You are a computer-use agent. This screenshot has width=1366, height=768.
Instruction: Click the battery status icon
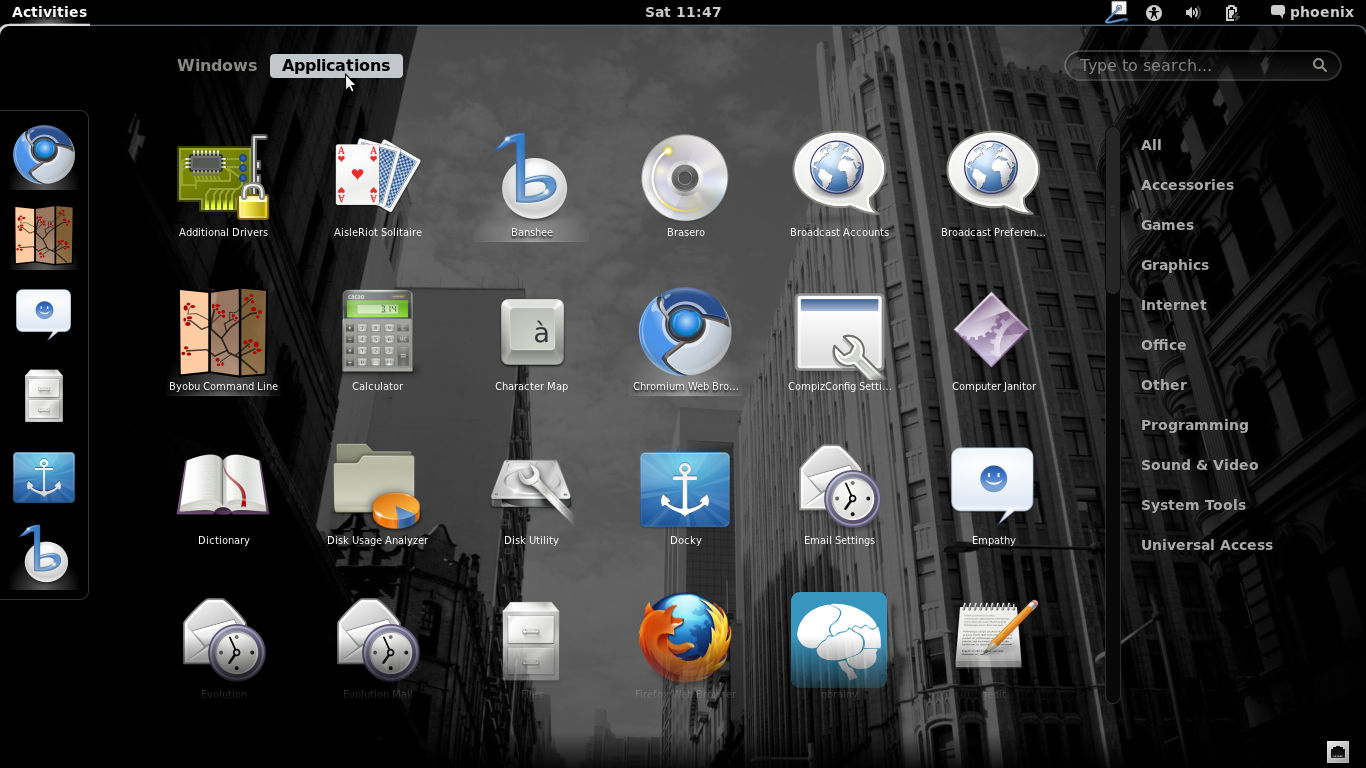point(1232,12)
